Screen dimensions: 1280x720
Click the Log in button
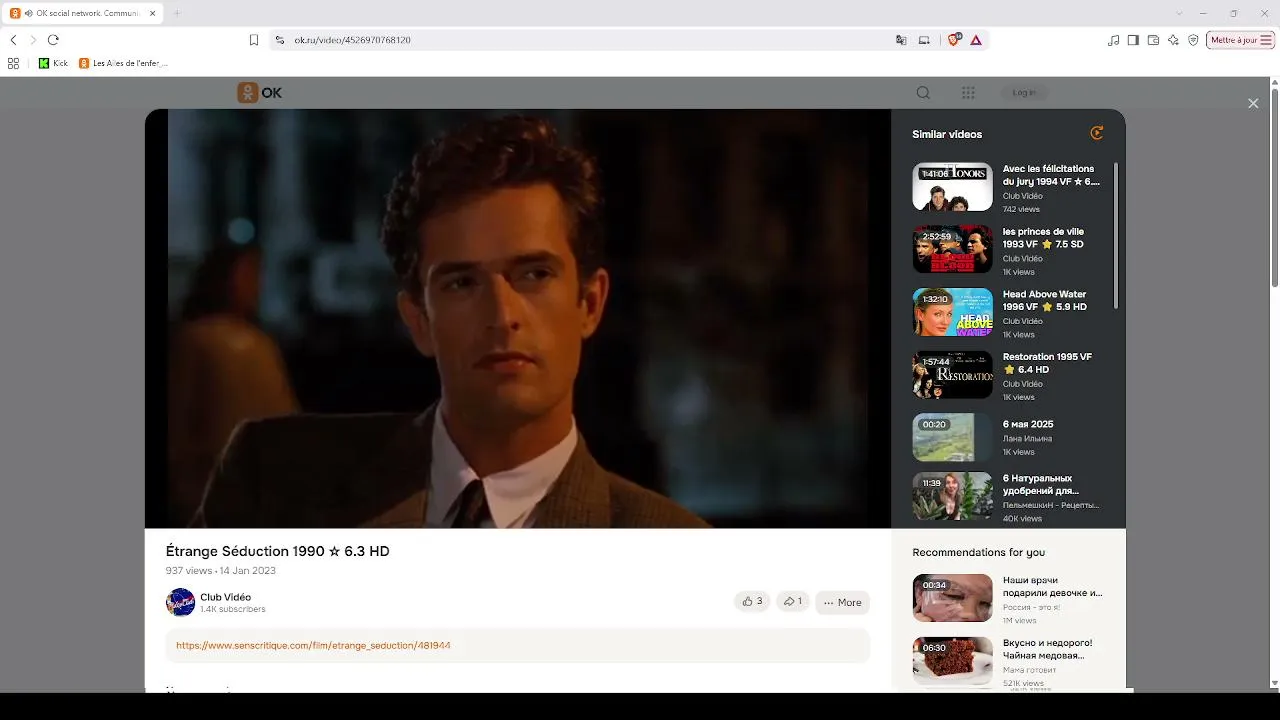1024,93
